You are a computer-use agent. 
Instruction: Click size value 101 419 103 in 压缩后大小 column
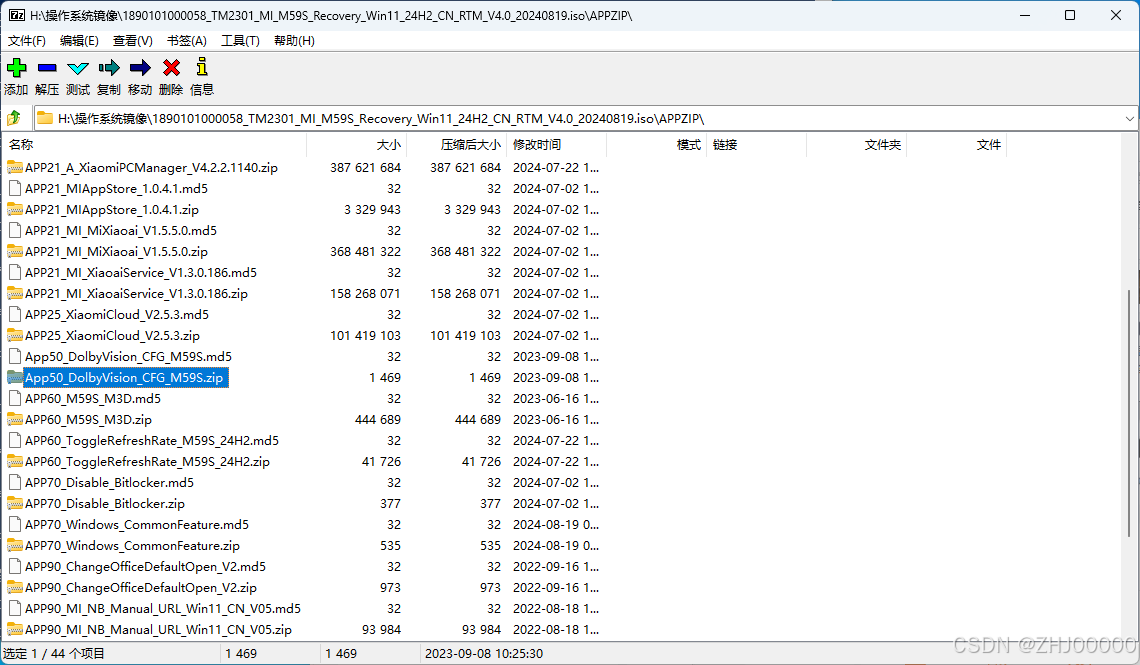coord(465,336)
